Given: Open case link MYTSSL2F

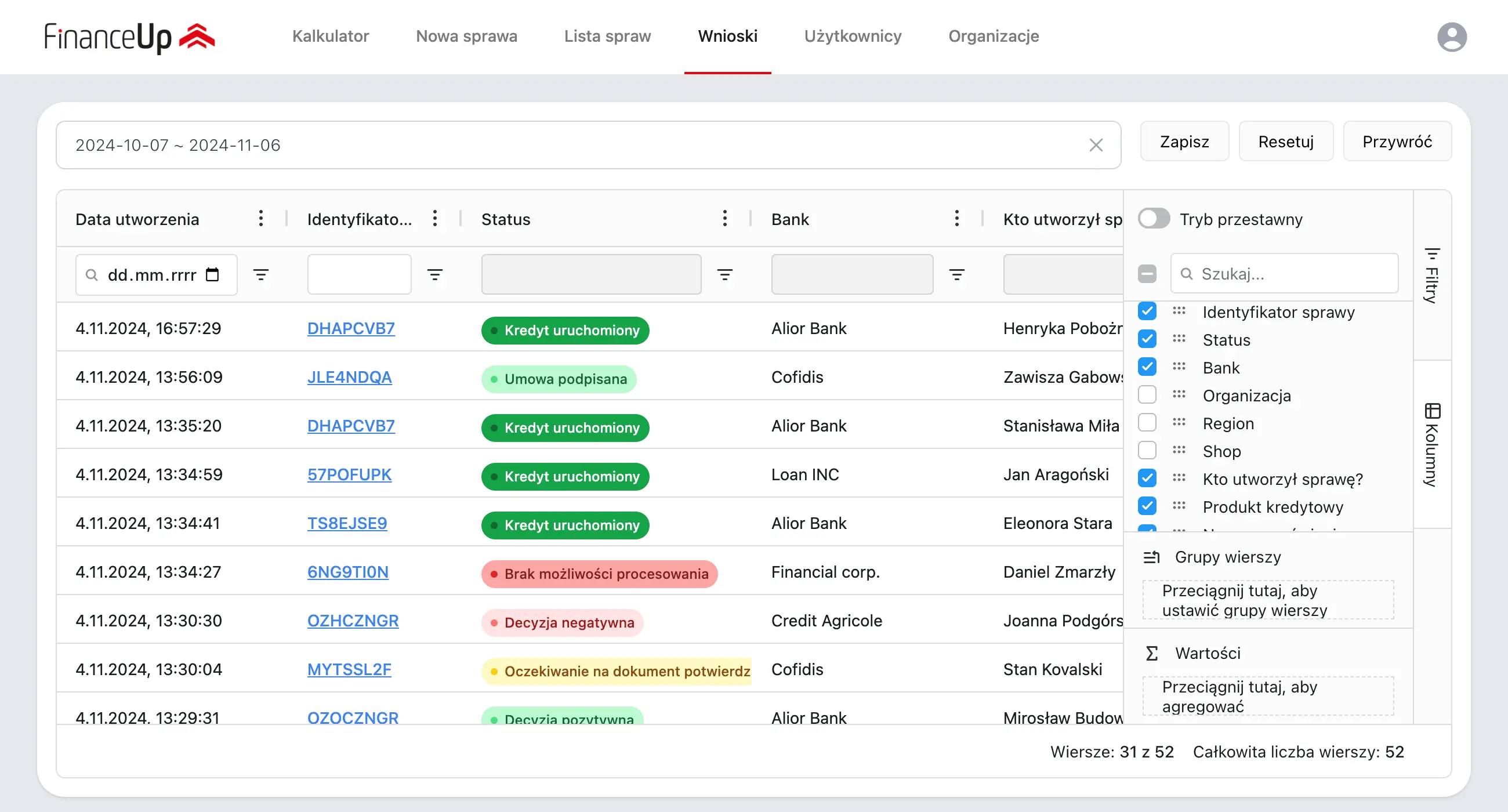Looking at the screenshot, I should [x=350, y=669].
